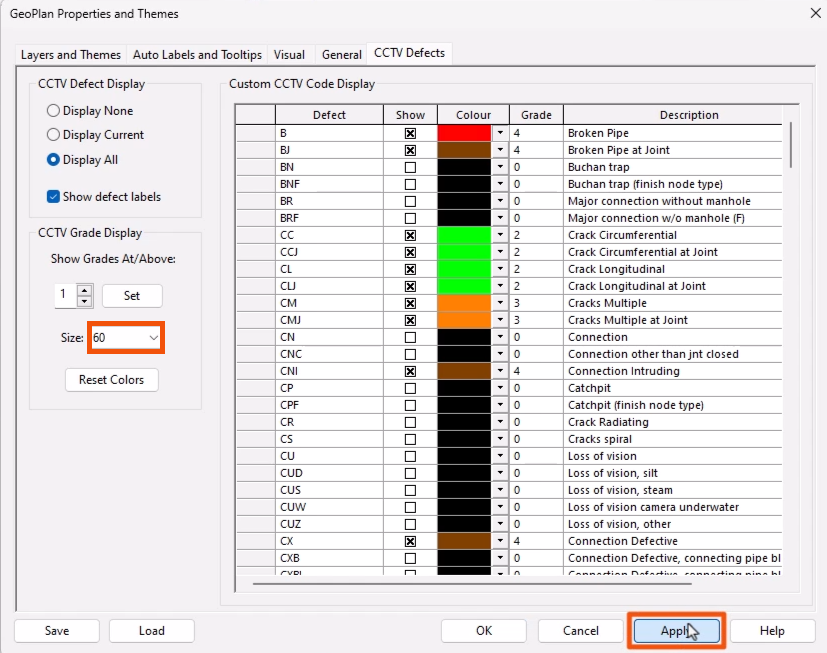Enable Show for the CU defect
This screenshot has width=827, height=653.
pyautogui.click(x=410, y=456)
